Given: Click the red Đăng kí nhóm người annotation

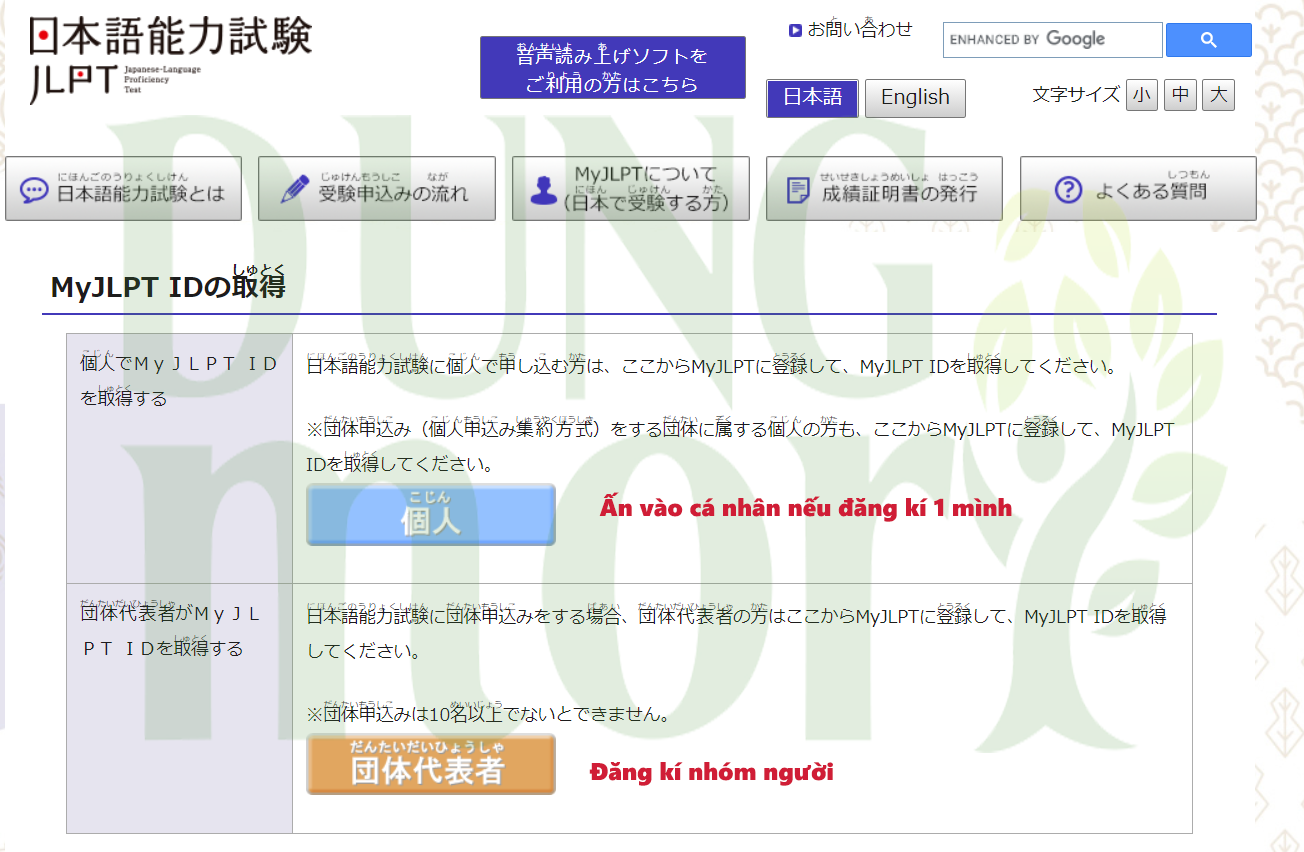Looking at the screenshot, I should point(711,772).
